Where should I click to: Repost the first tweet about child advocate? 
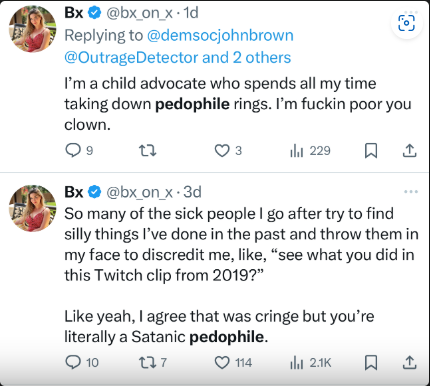[148, 151]
